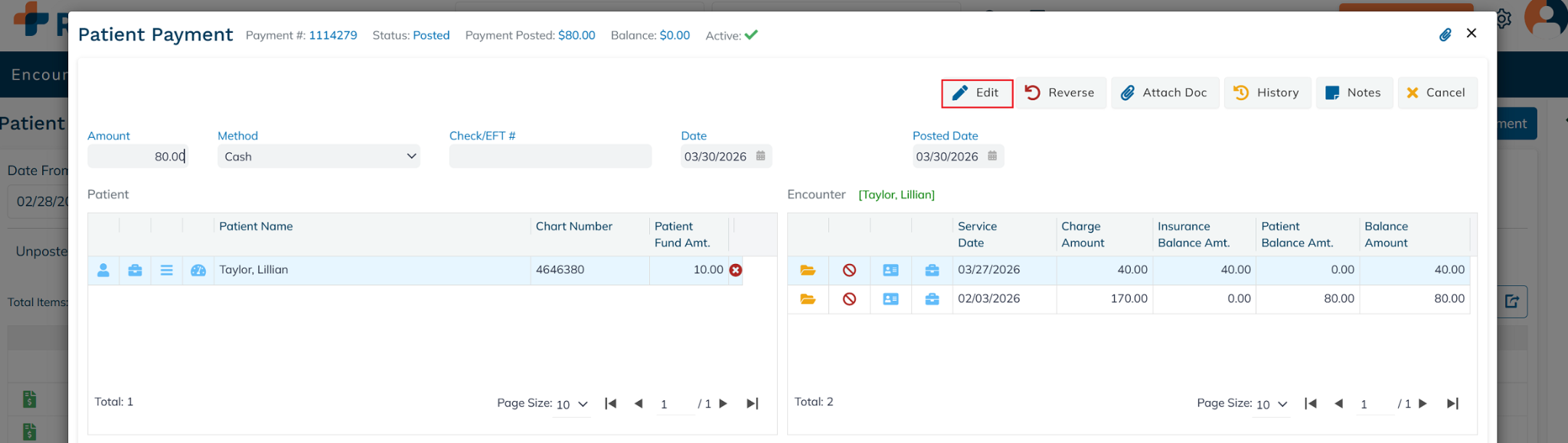This screenshot has width=1568, height=443.
Task: Remove patient fund amount with red X
Action: click(x=736, y=270)
